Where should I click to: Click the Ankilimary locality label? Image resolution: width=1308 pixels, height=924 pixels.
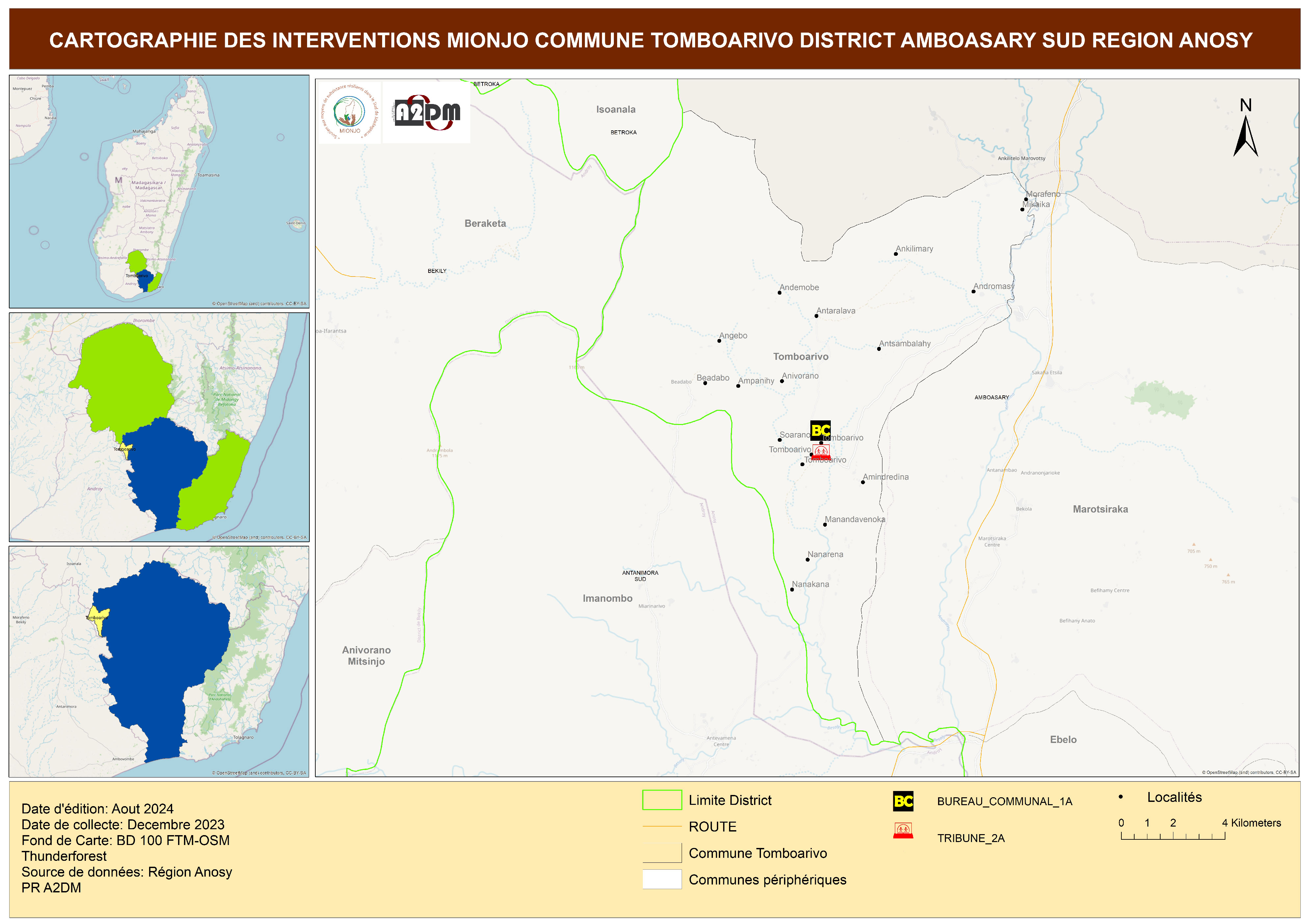tap(914, 249)
